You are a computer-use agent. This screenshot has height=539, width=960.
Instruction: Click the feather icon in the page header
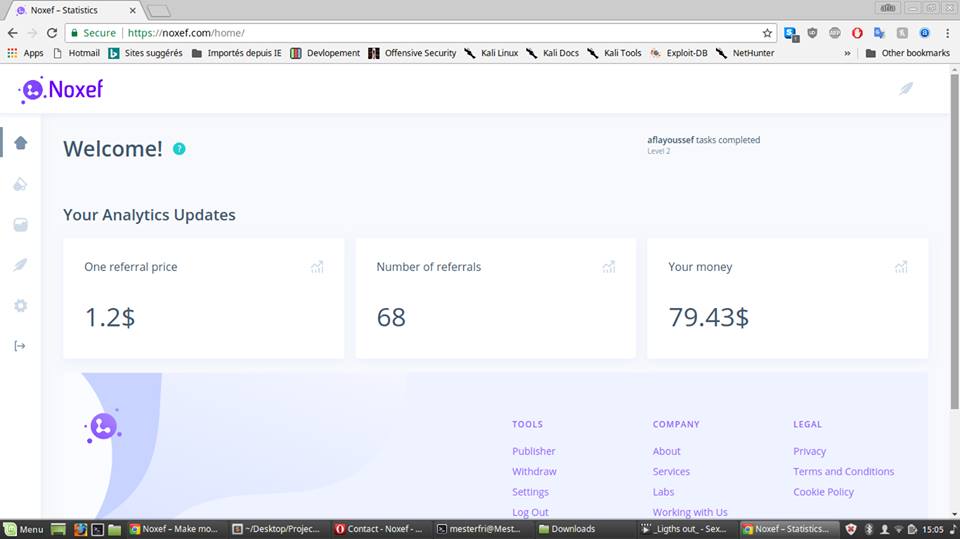click(906, 89)
